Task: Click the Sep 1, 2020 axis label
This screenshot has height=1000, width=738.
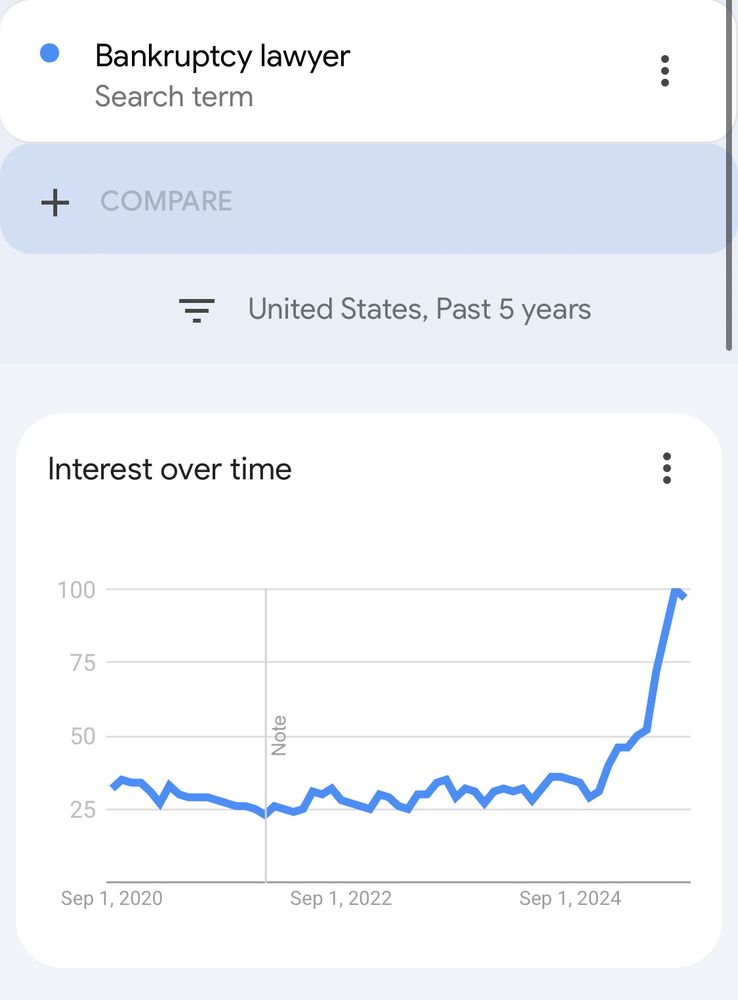Action: [111, 899]
